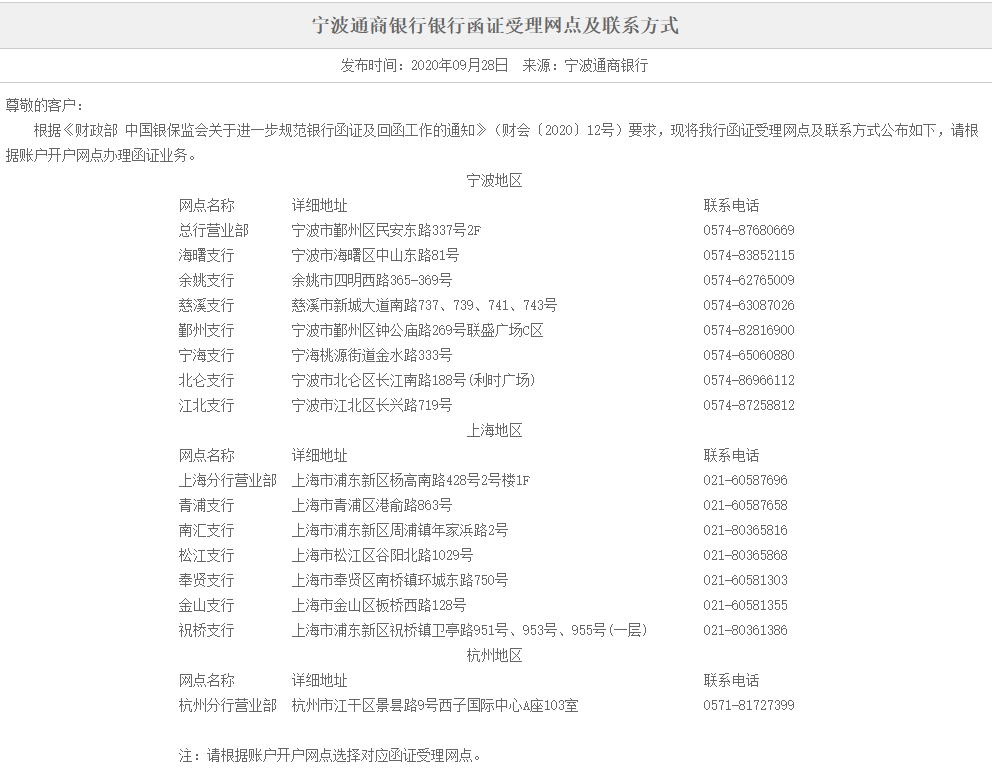Click the 杭州地区 section heading

click(x=495, y=656)
